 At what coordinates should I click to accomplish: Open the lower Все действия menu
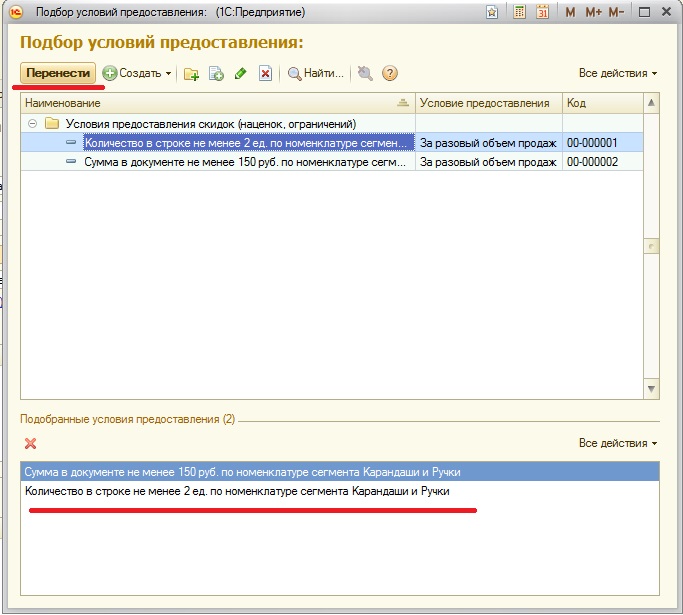[618, 442]
